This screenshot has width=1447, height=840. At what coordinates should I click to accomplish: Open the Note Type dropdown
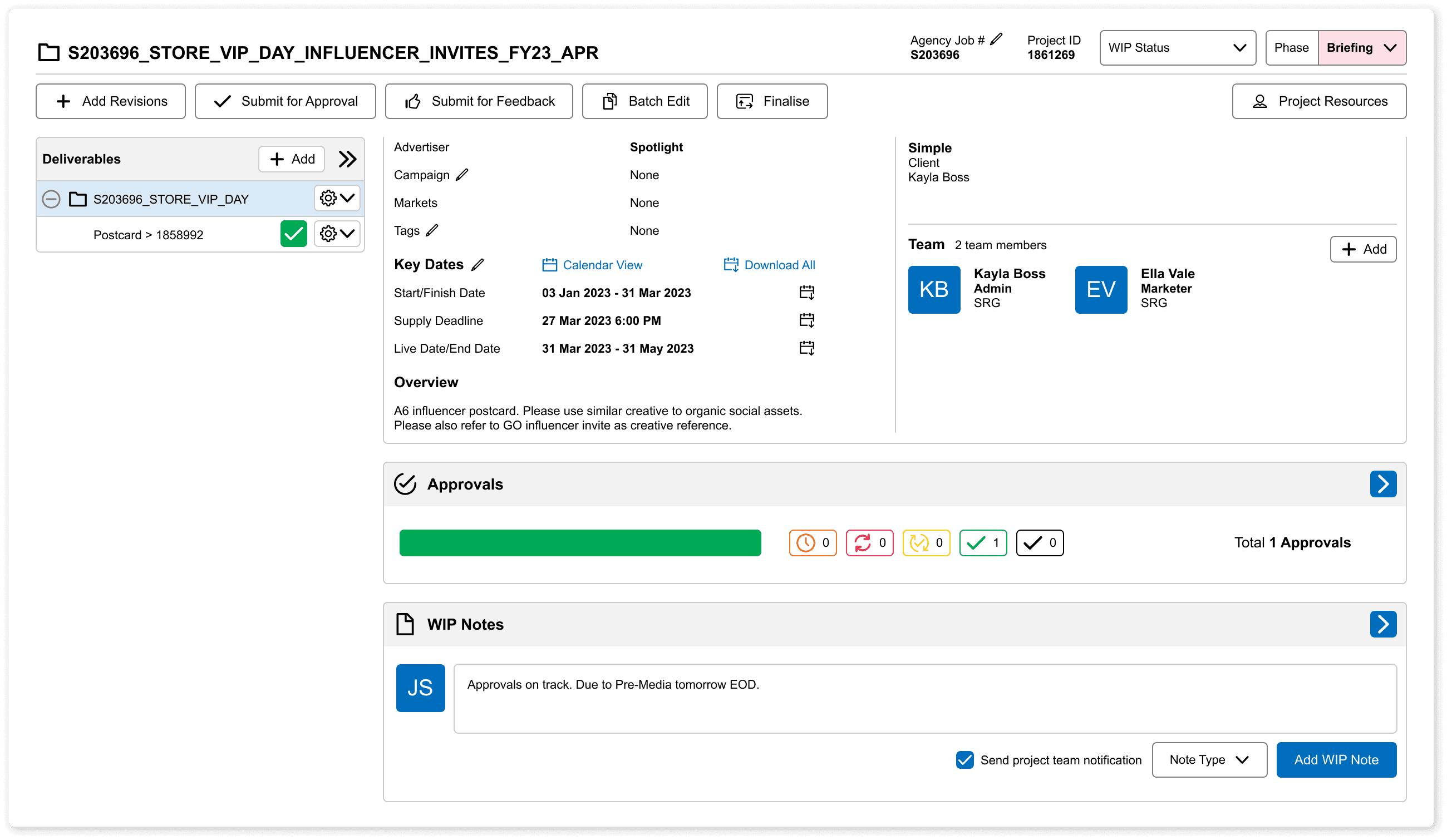(1209, 760)
